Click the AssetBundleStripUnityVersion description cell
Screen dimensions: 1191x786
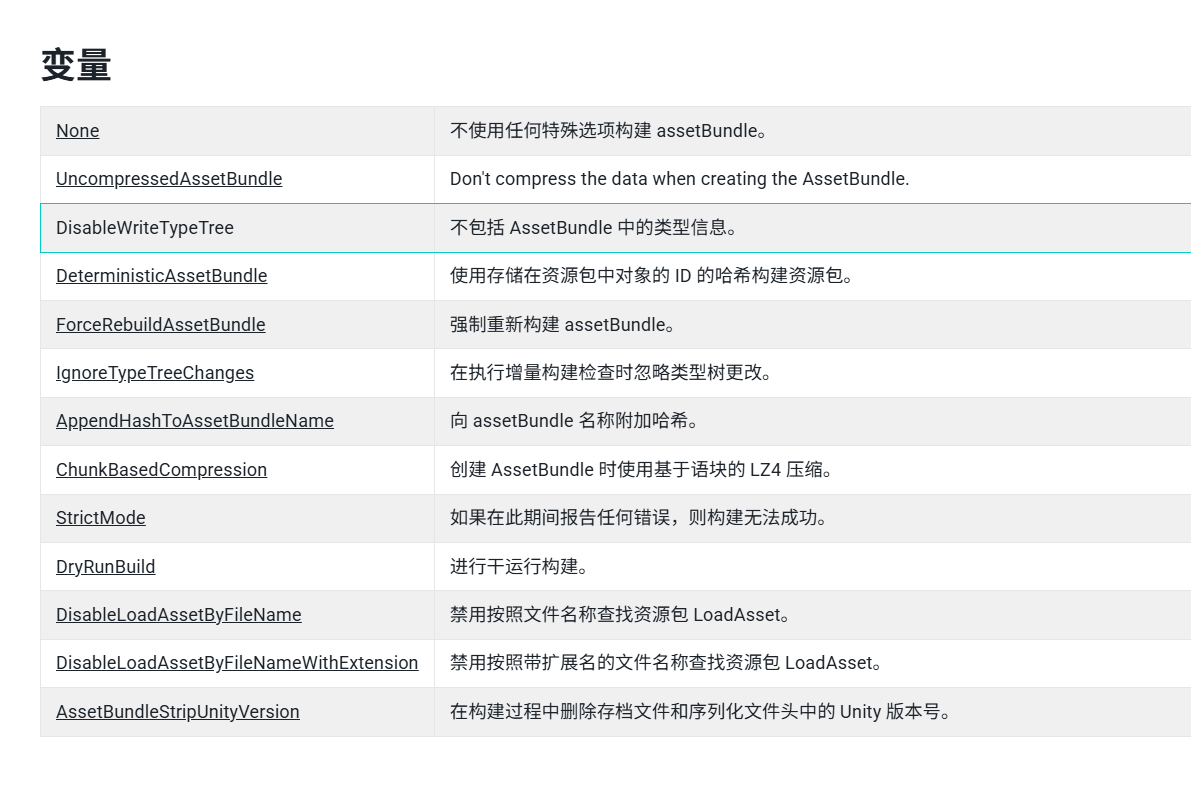pos(700,711)
